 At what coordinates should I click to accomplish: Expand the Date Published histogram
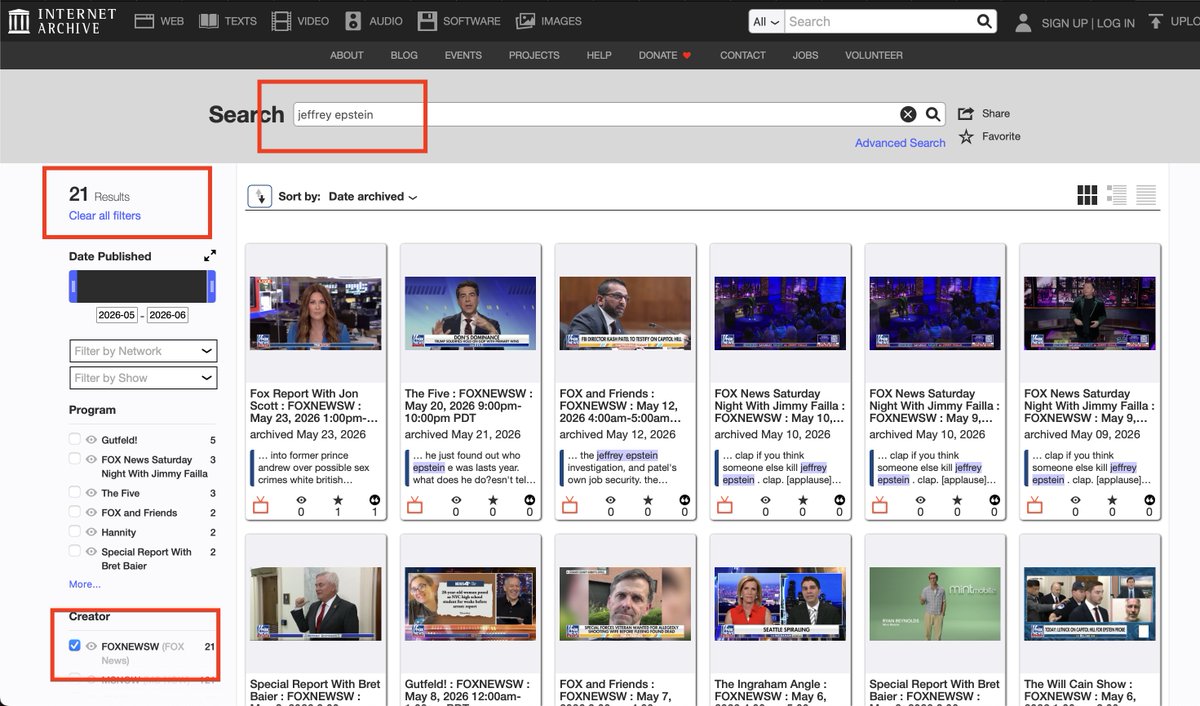click(x=210, y=256)
